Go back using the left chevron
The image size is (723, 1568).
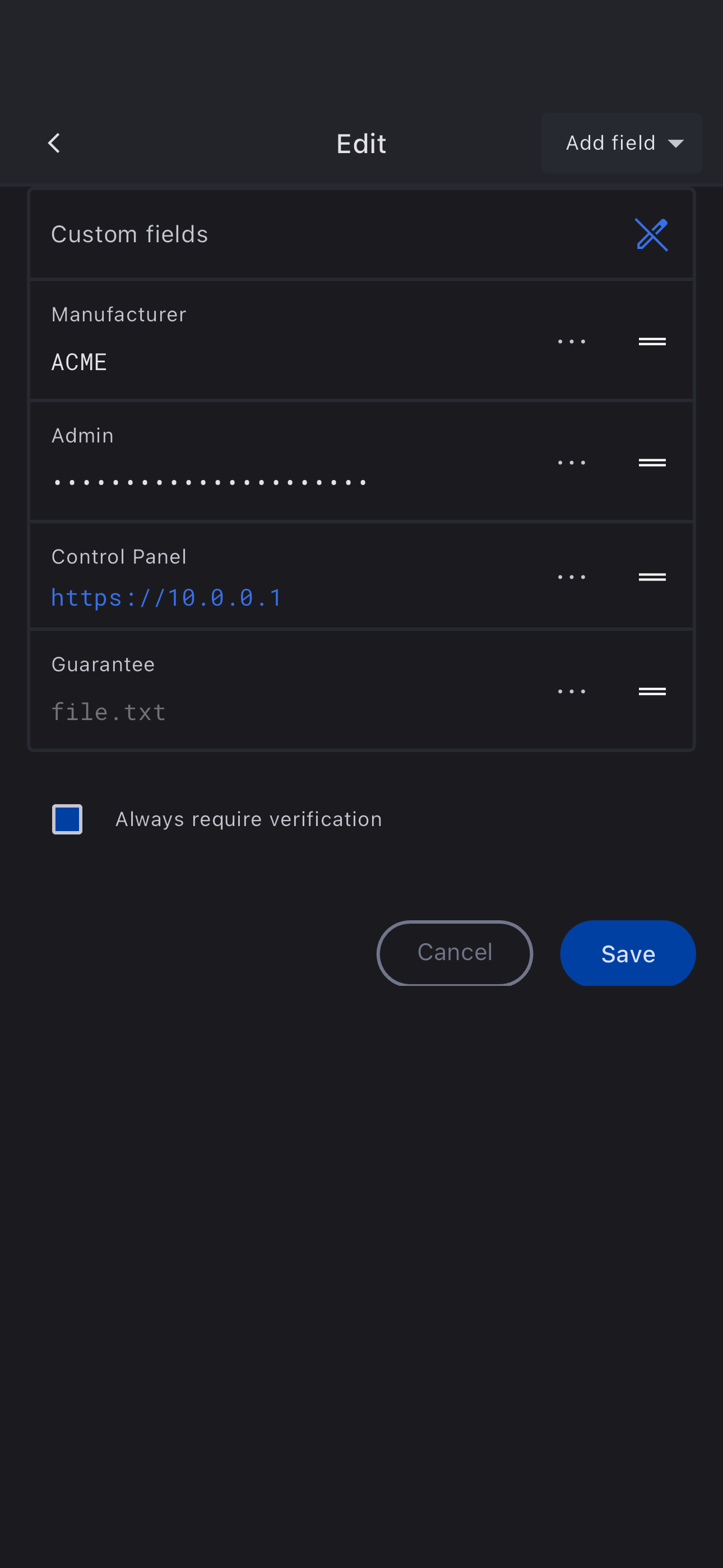[54, 144]
